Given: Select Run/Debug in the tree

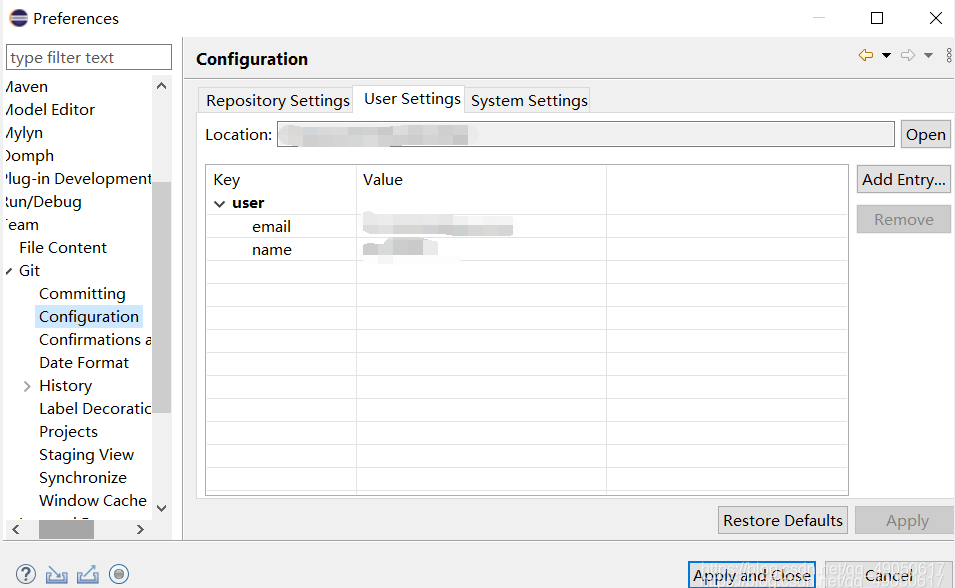Looking at the screenshot, I should (x=43, y=202).
